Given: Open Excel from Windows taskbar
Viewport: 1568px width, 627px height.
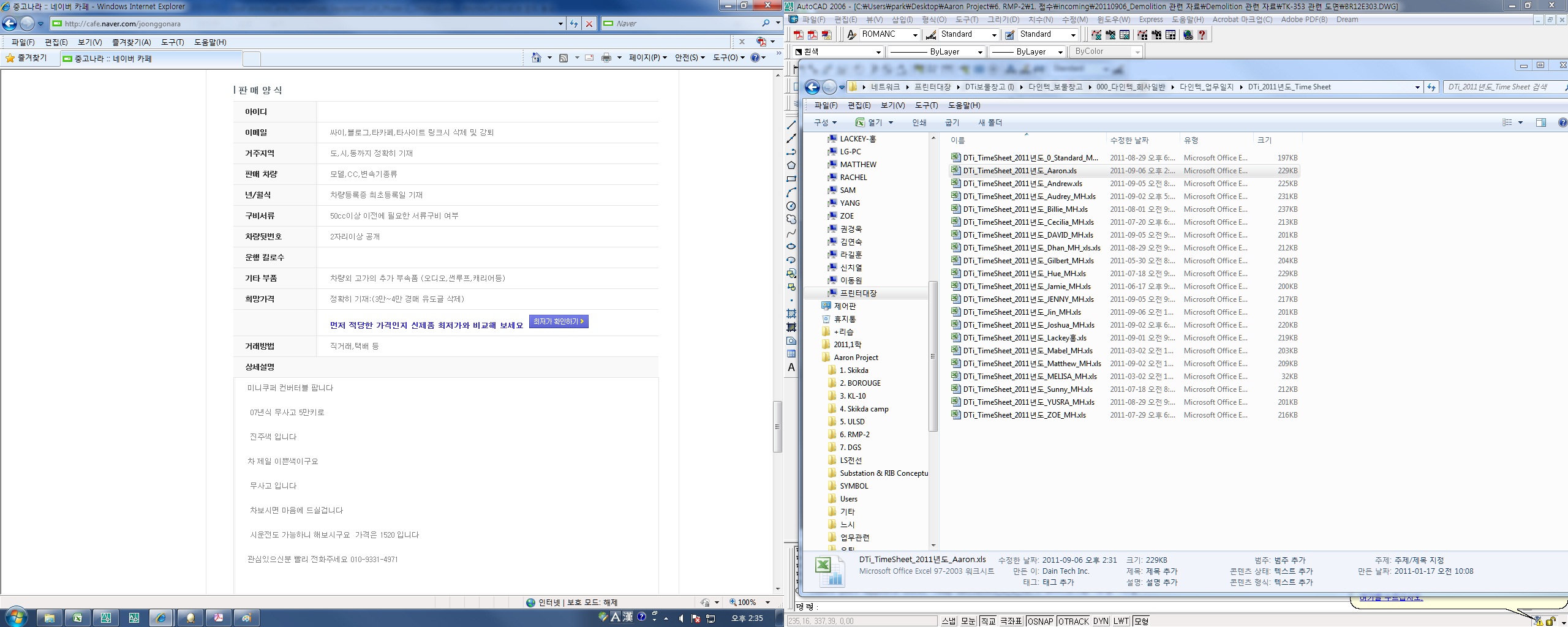Looking at the screenshot, I should pos(78,618).
